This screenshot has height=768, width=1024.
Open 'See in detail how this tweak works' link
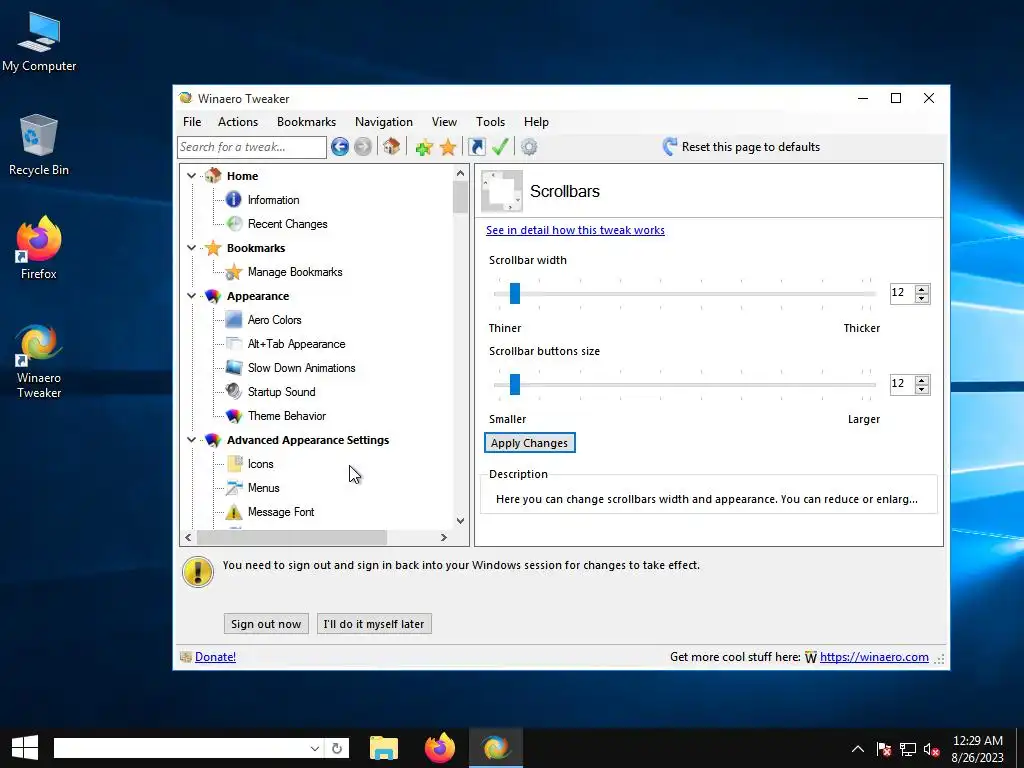coord(575,230)
